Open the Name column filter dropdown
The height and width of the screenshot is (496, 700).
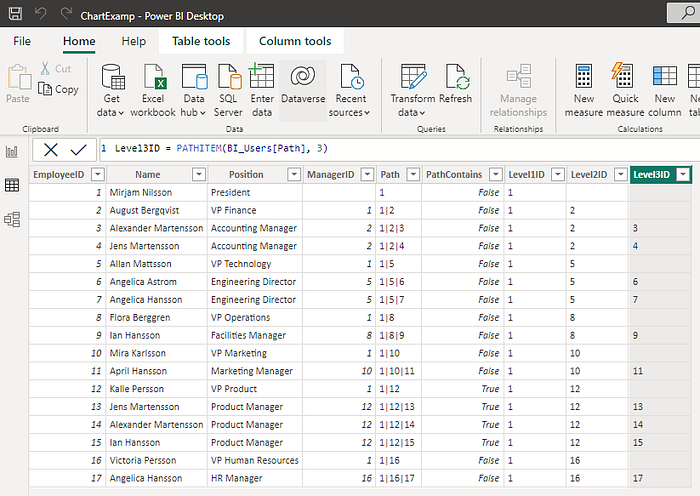[199, 174]
